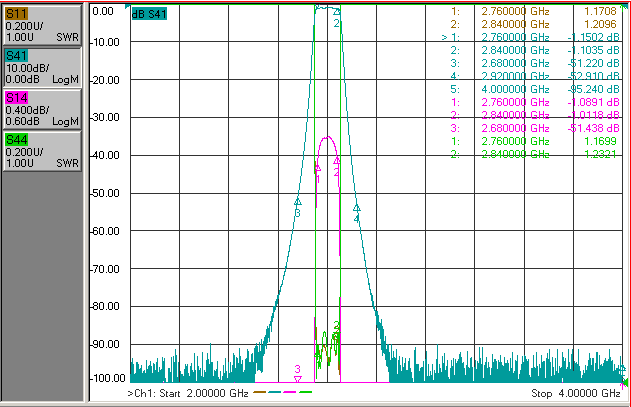
Task: Click the Stop 4.00000 GHz label
Action: click(x=576, y=393)
